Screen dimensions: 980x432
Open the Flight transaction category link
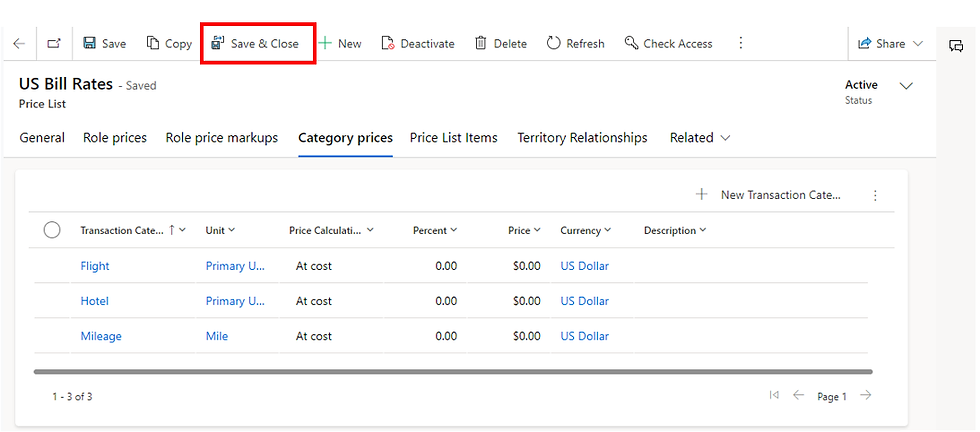point(95,266)
